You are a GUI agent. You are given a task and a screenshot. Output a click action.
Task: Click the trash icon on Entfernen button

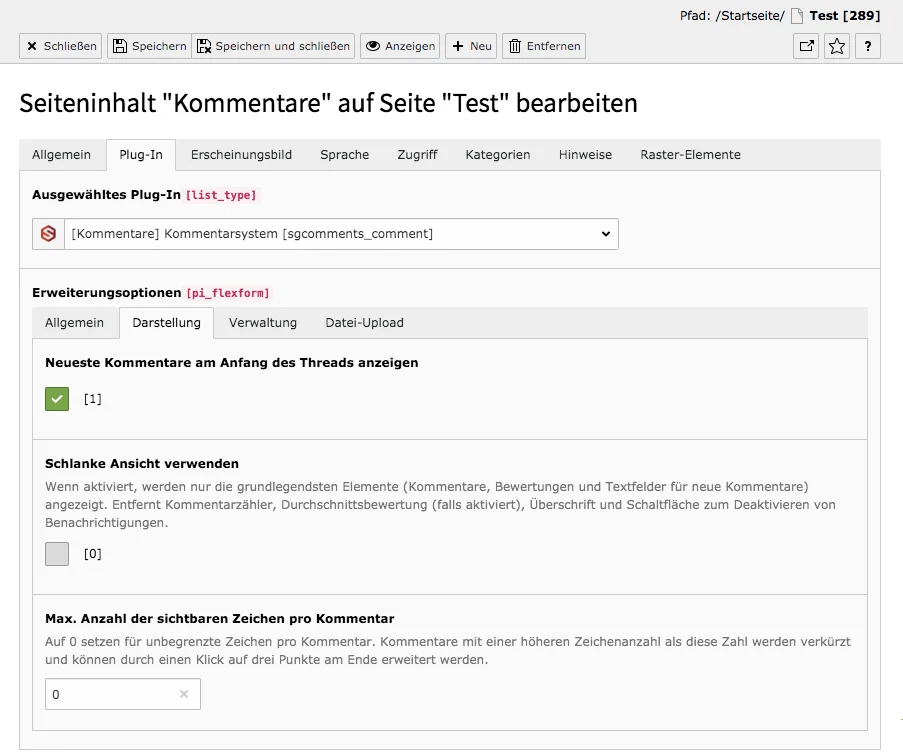[515, 45]
